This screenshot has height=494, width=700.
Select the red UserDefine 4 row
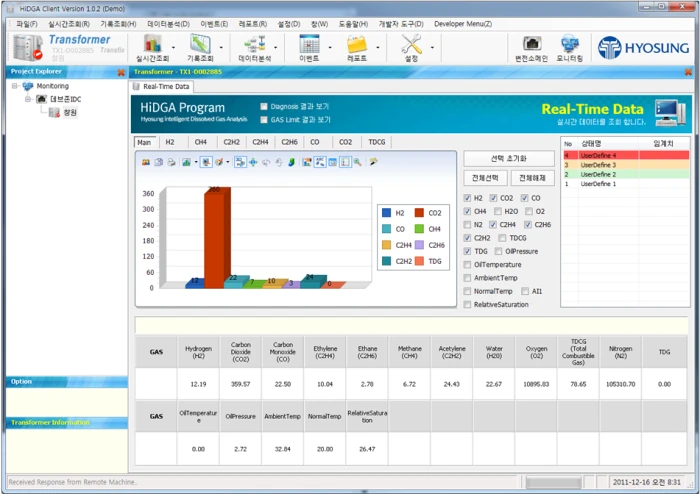click(x=625, y=155)
